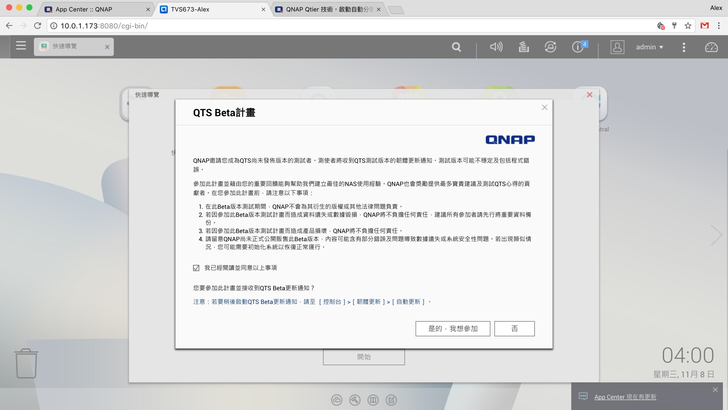Close the QNAP Qtier browser tab
Screen dimensions: 728x410
378,9
